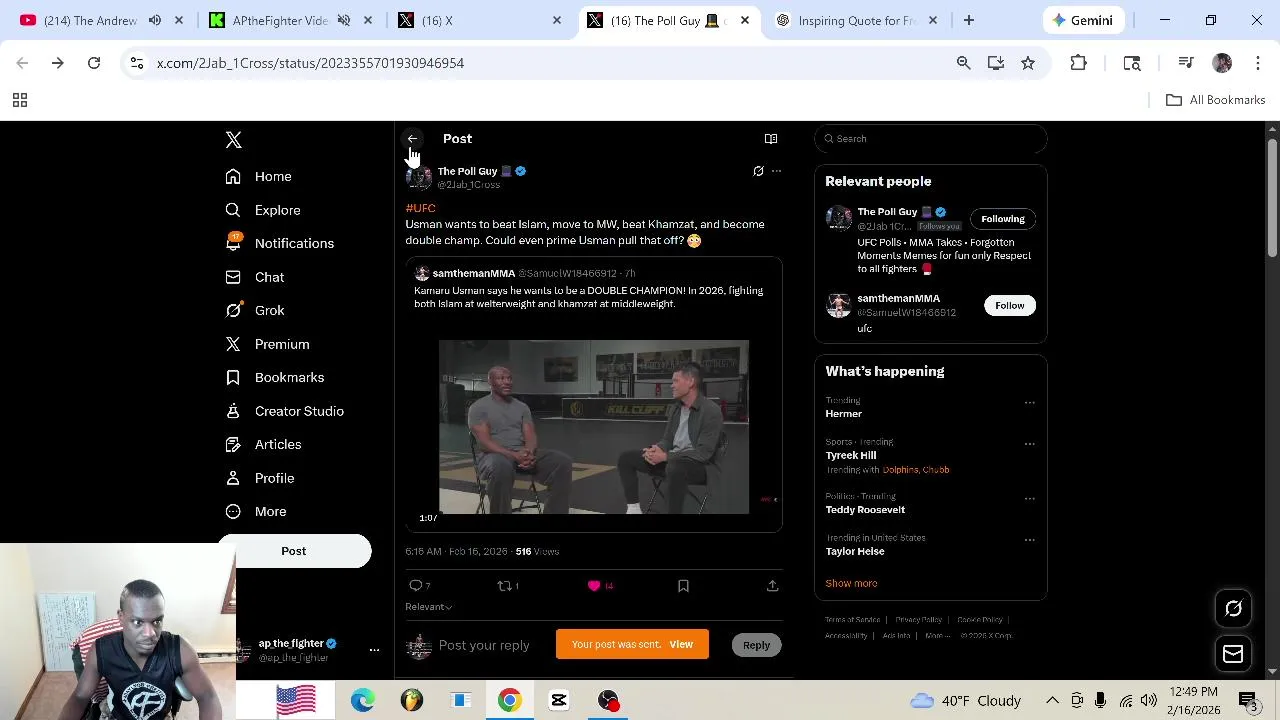1280x720 pixels.
Task: Open the floating Messages envelope button
Action: click(1233, 654)
